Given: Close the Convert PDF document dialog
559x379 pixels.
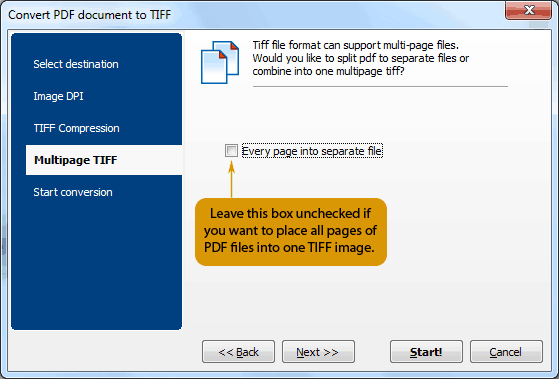Looking at the screenshot, I should [528, 10].
